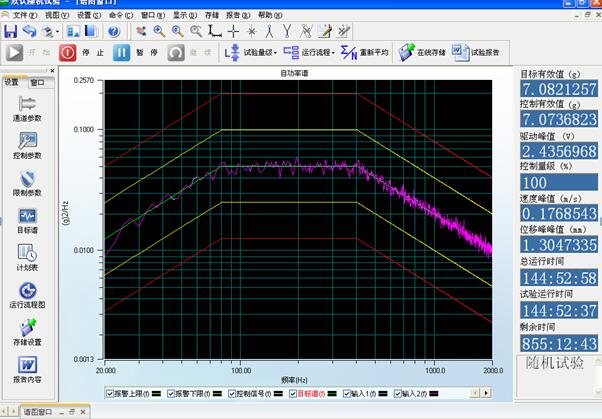Click the save floppy disk icon
Viewport: 602px width, 419px height.
coord(10,31)
